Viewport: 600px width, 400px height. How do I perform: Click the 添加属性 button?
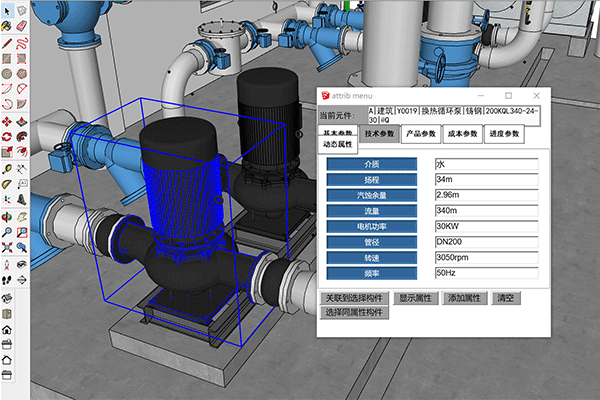point(465,298)
